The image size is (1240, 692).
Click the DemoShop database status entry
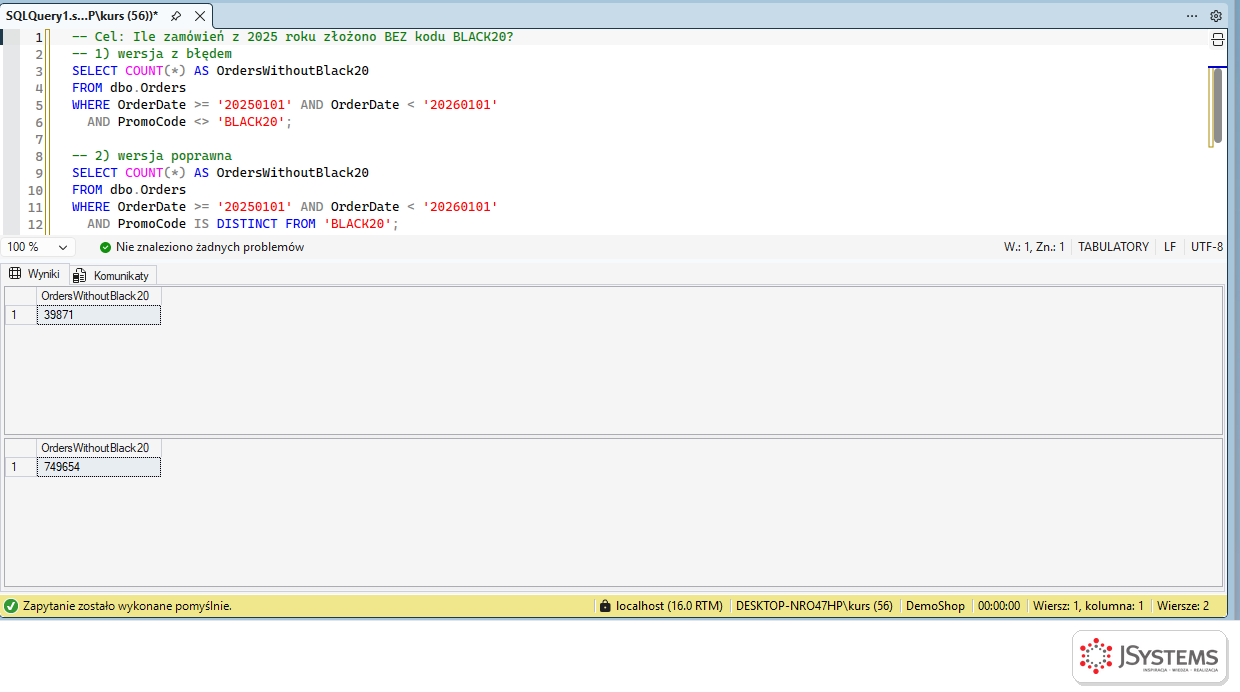click(x=935, y=606)
